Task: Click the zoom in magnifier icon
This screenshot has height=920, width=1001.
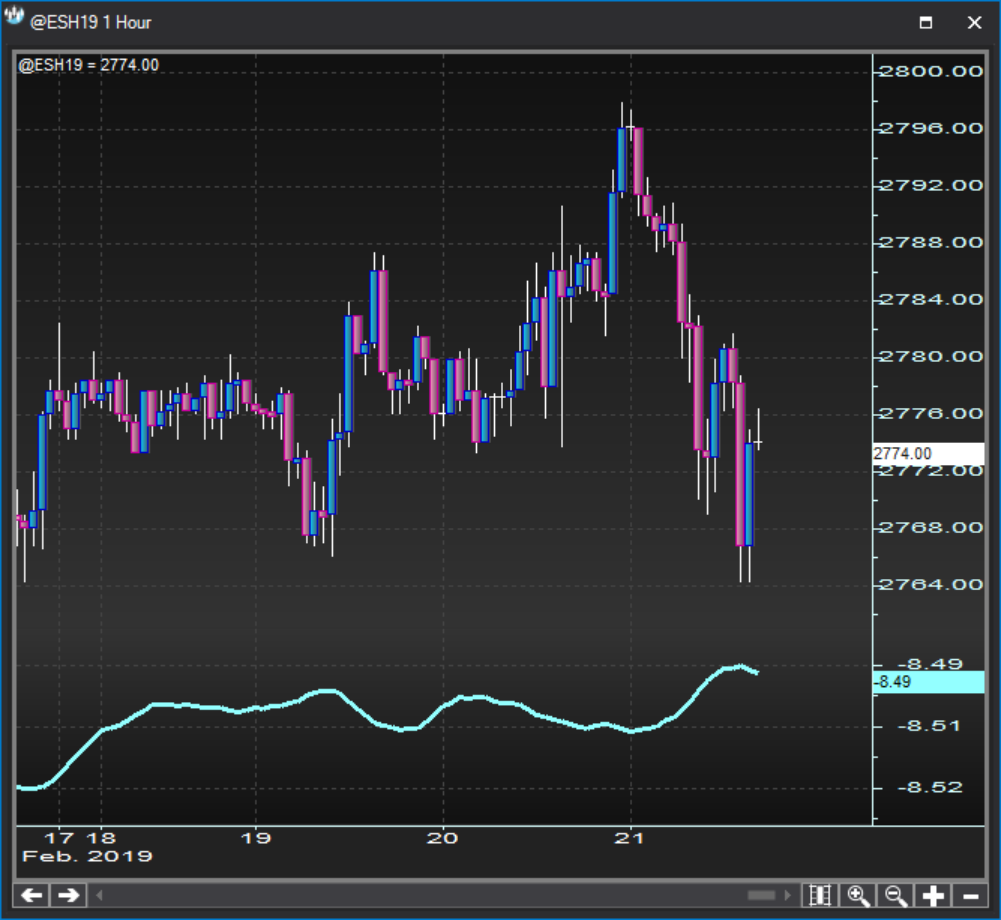Action: click(x=858, y=895)
